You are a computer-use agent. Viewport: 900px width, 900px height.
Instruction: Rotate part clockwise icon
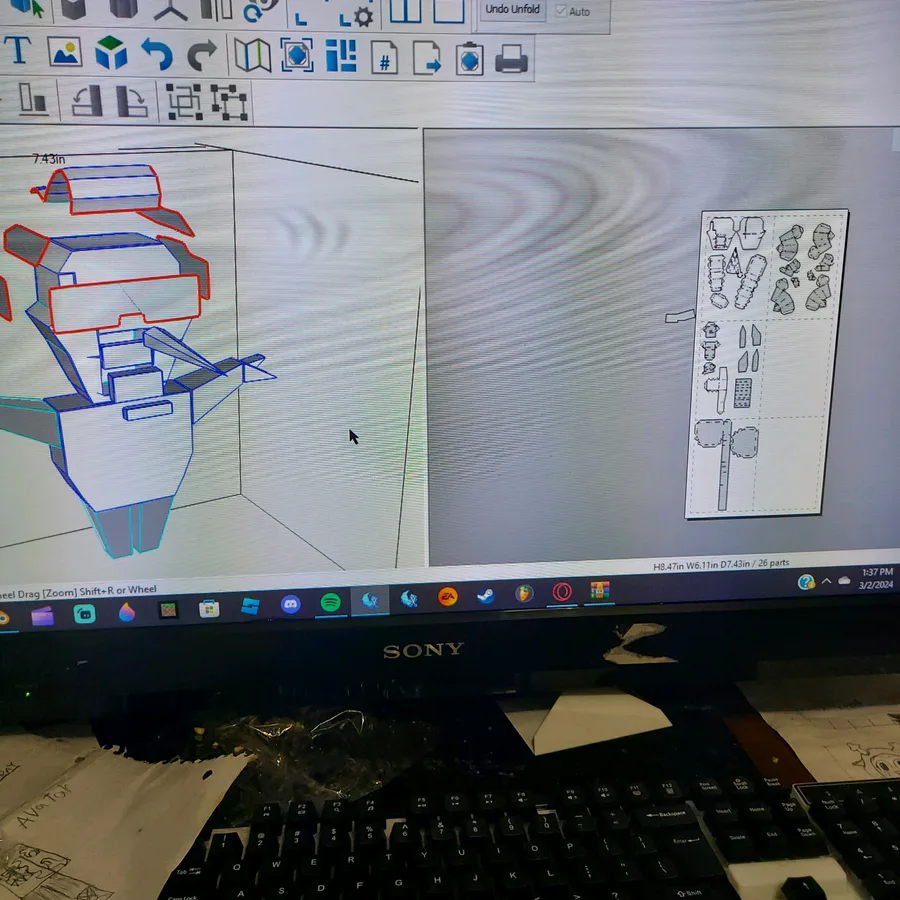(131, 102)
